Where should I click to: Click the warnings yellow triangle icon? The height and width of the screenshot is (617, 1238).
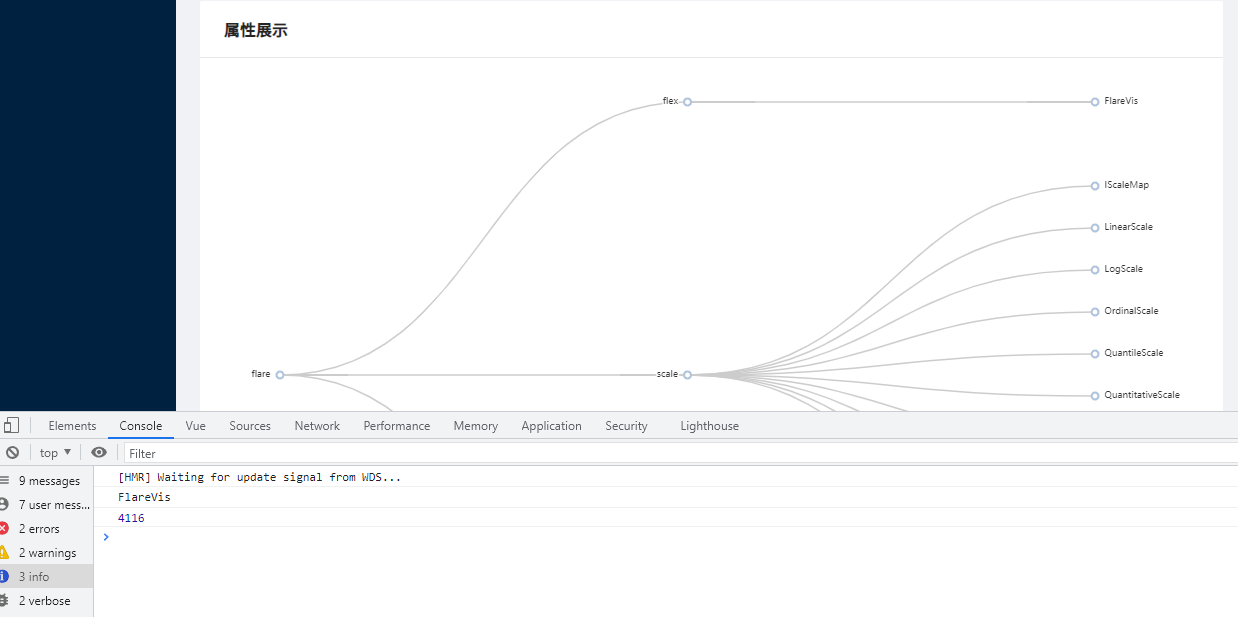(4, 552)
